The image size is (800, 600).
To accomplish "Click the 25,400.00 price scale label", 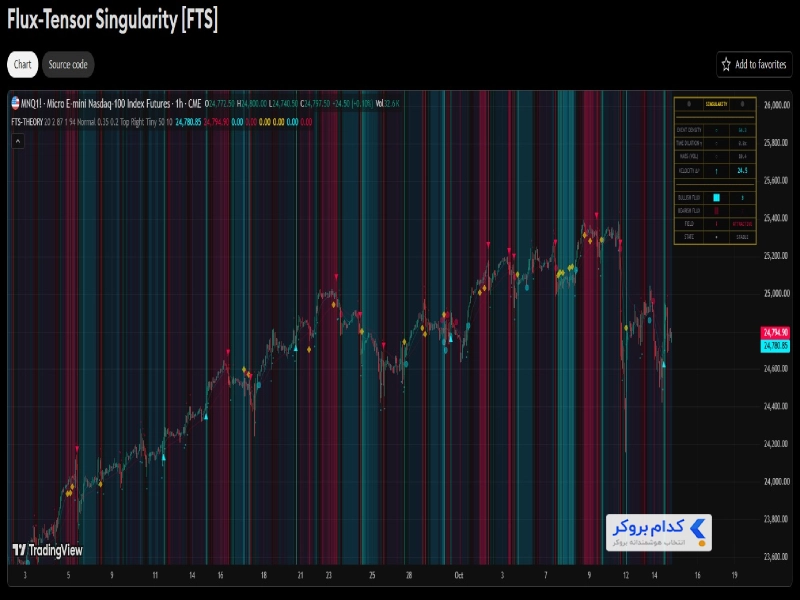I will pyautogui.click(x=777, y=218).
